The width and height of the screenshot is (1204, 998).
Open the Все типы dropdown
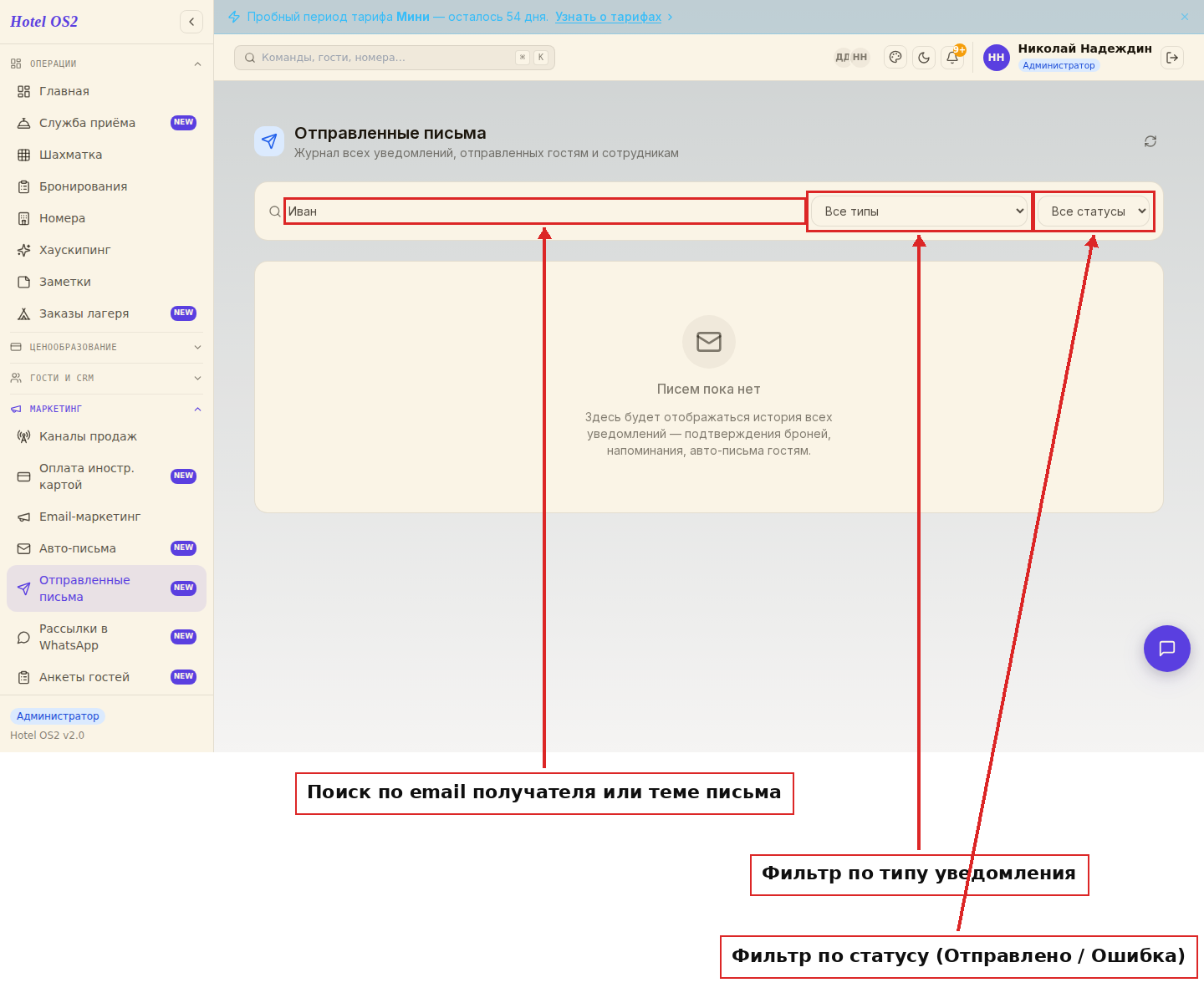pos(920,211)
